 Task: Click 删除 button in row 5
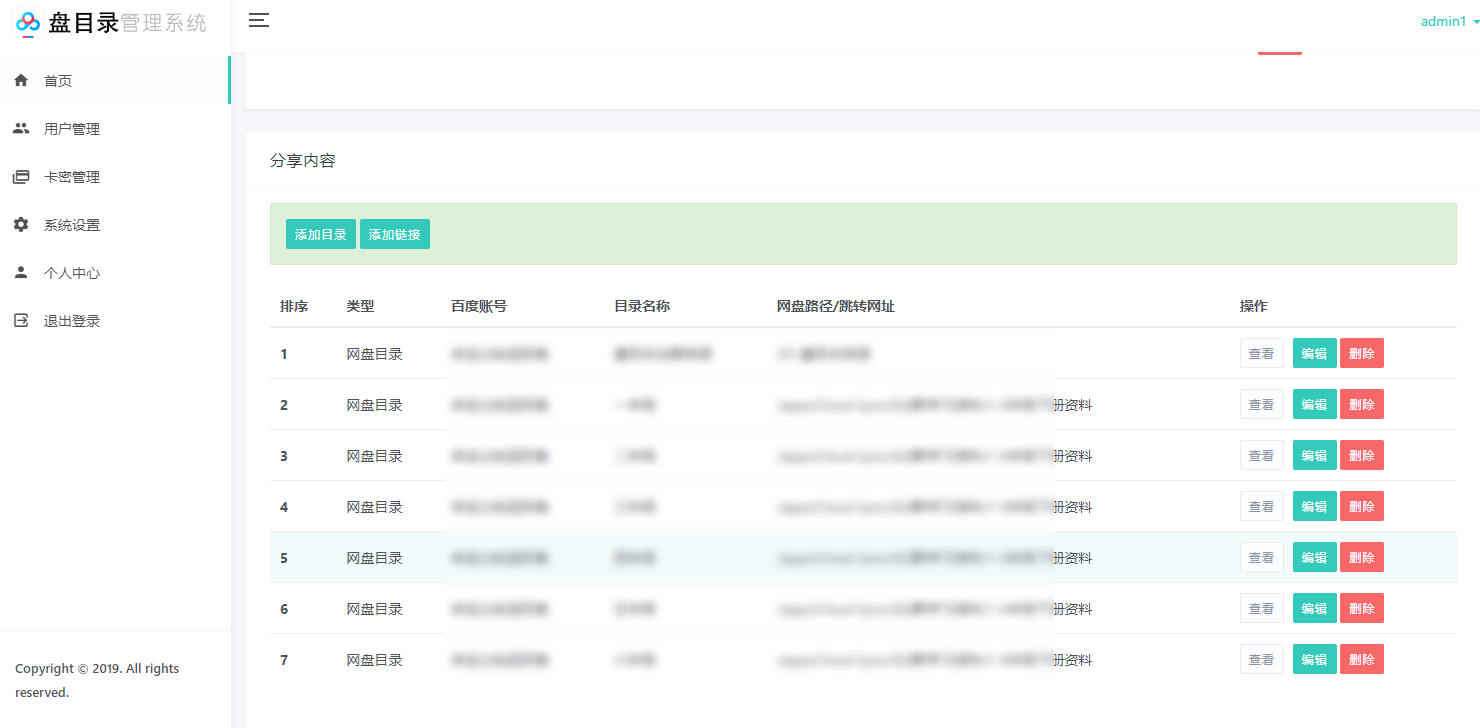[x=1362, y=557]
